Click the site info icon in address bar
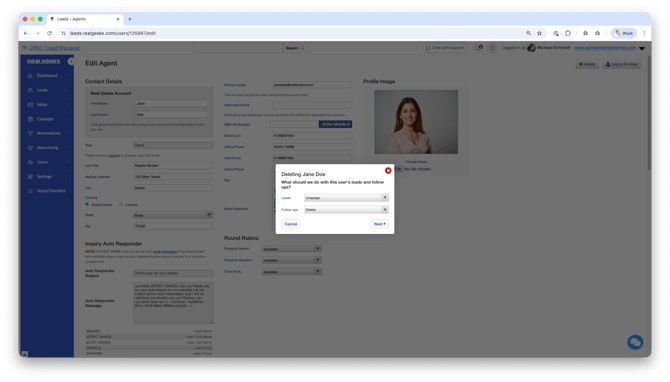 (63, 33)
